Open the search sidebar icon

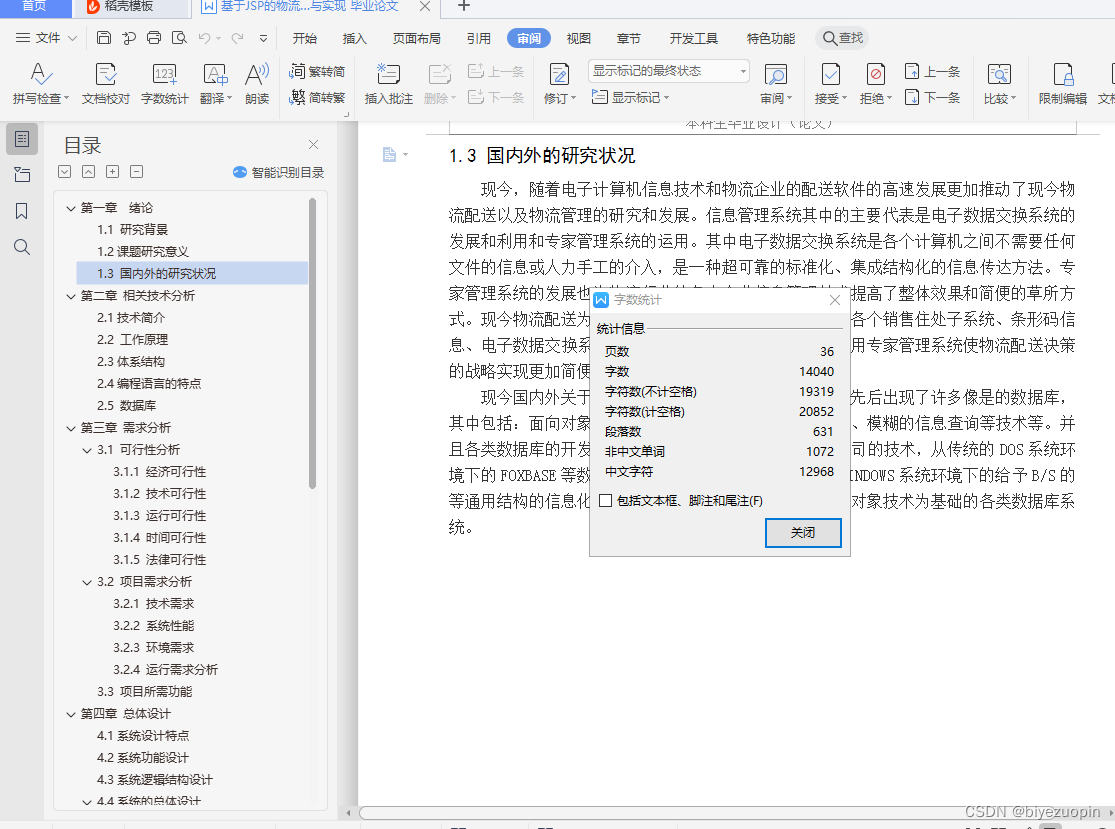point(22,247)
